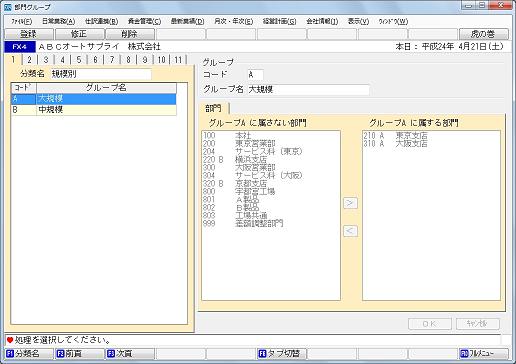This screenshot has width=516, height=364.
Task: Click the > add-to-group arrow button
Action: coord(350,203)
